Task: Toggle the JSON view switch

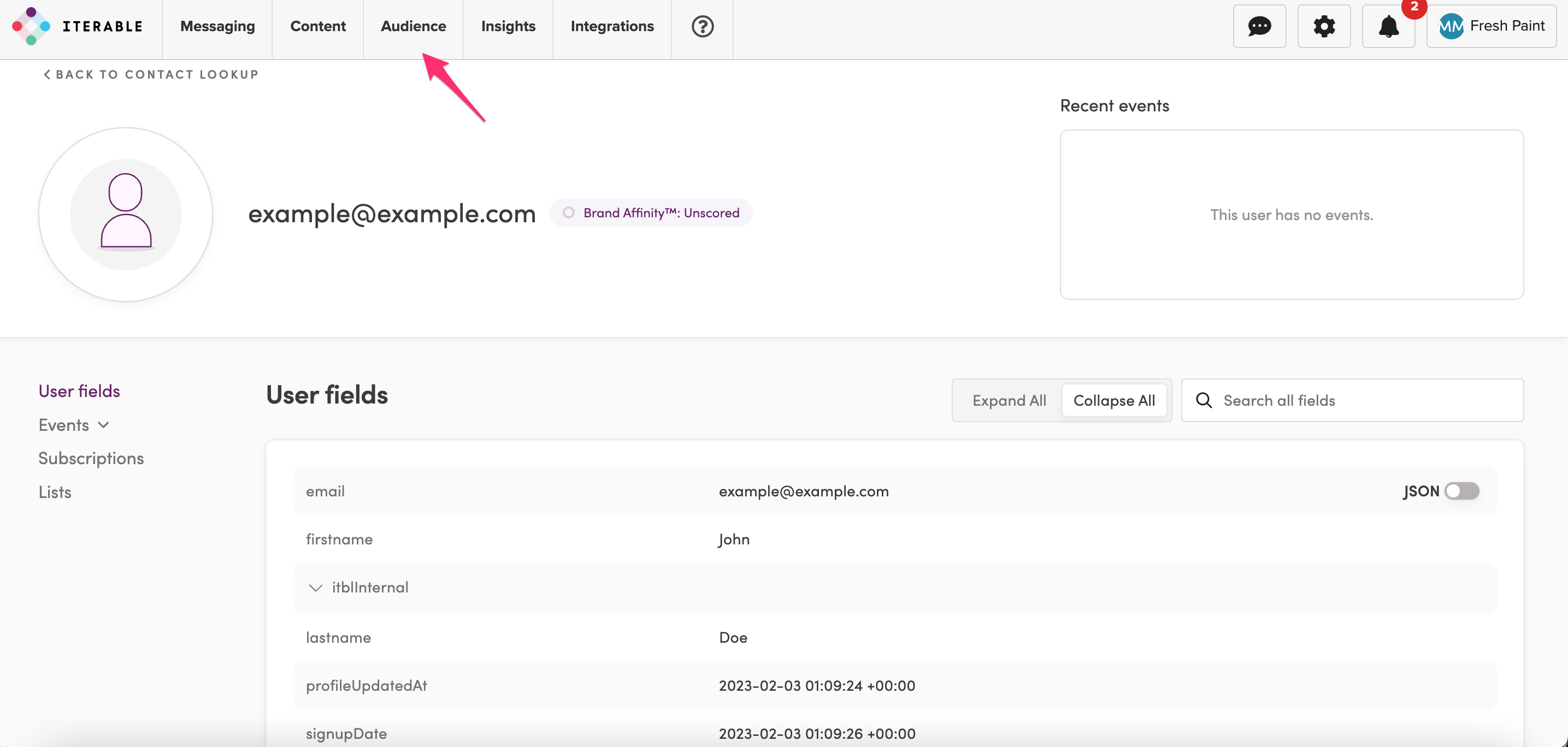Action: click(1461, 491)
